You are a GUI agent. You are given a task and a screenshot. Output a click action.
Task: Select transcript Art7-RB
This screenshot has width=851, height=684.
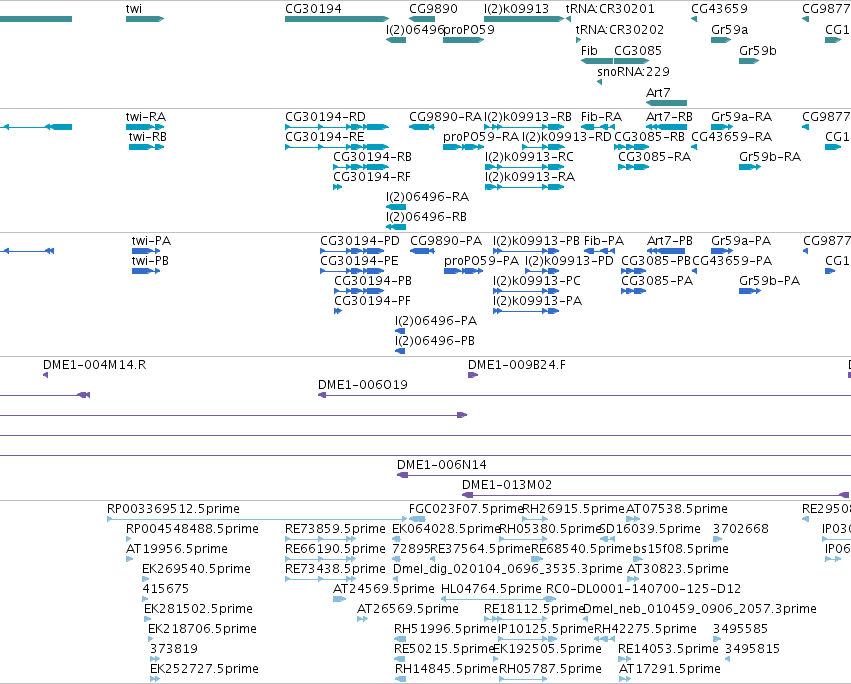[666, 127]
